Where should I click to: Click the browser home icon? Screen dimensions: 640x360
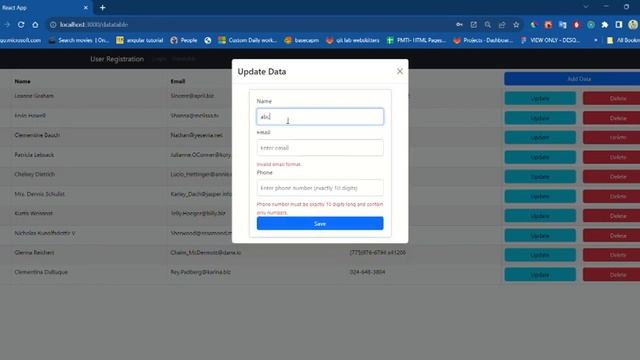click(x=36, y=24)
